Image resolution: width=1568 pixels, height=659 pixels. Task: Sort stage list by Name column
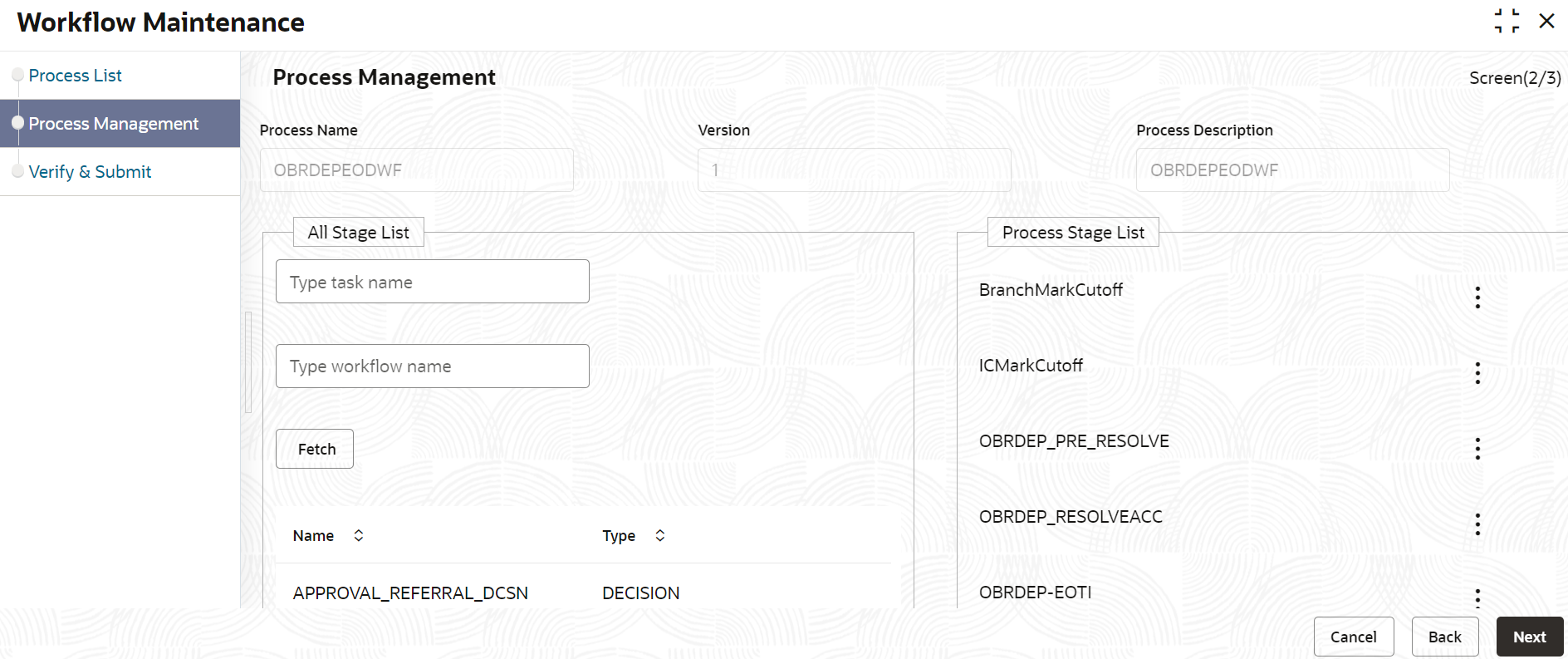pos(359,536)
